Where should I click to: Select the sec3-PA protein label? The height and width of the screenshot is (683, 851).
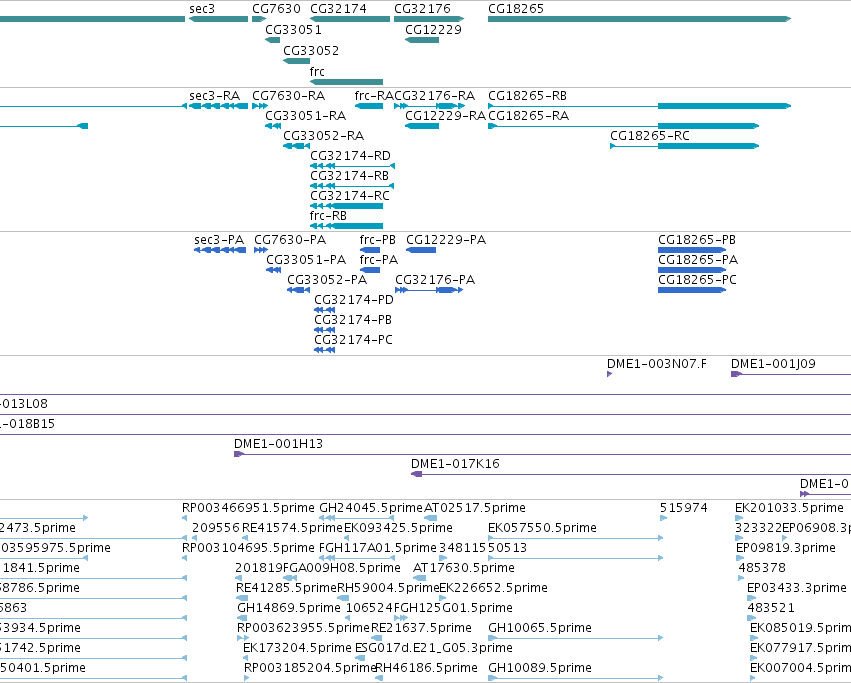(x=219, y=240)
